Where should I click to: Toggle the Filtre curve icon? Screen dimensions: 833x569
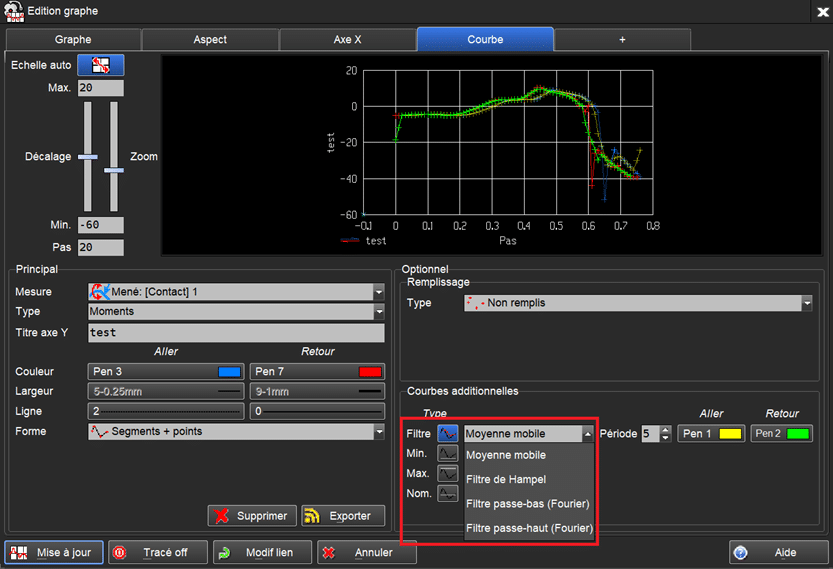(x=448, y=434)
